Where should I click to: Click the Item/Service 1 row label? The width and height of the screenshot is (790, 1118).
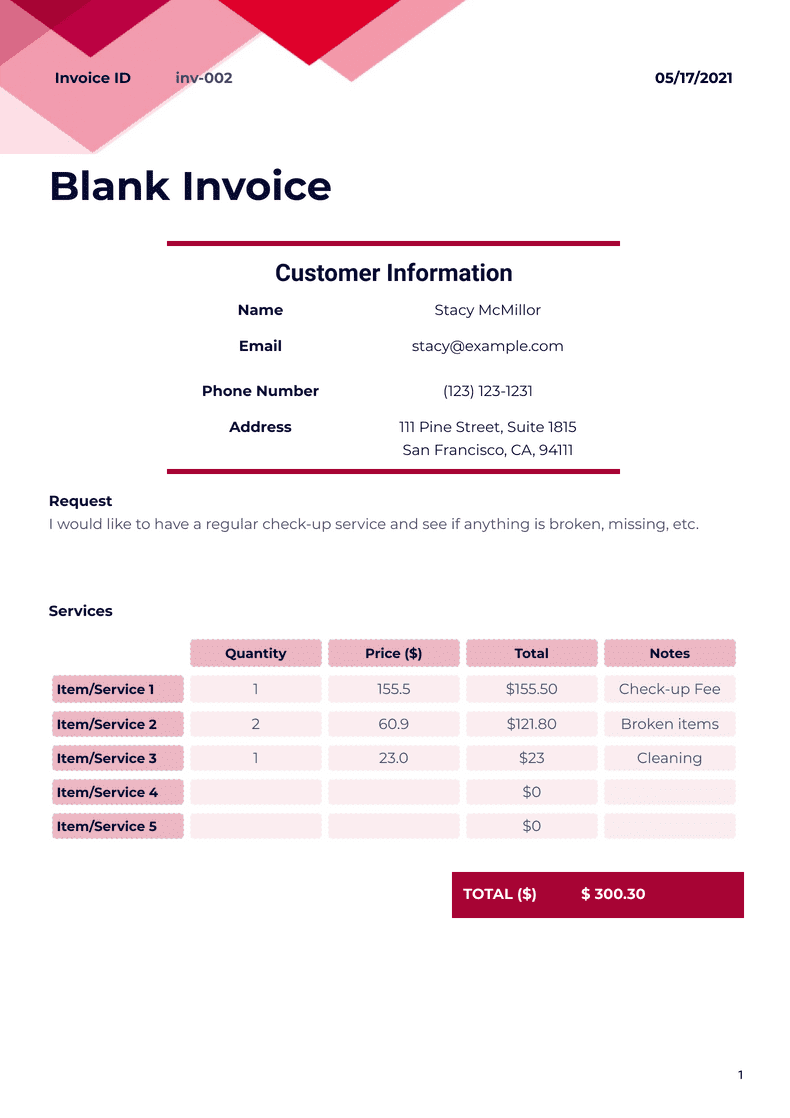(x=118, y=689)
